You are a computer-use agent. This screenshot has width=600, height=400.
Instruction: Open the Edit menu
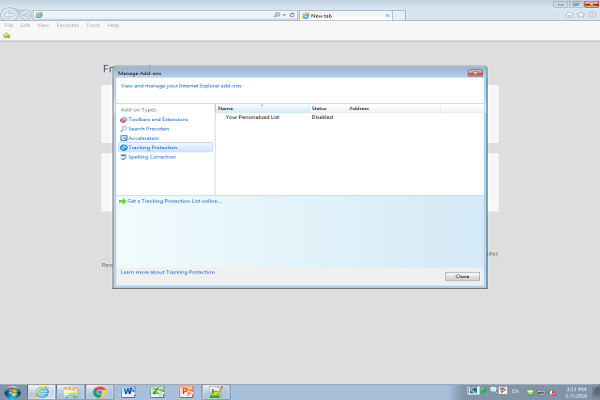point(25,25)
